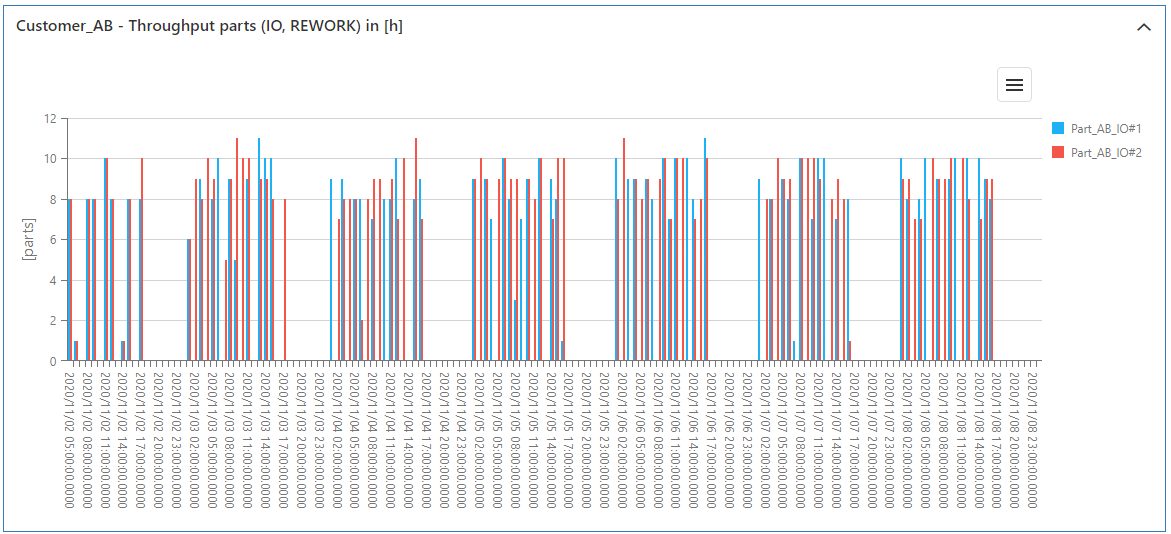This screenshot has width=1171, height=534.
Task: Click the red bar reaching 11 on 2020/11/06
Action: [624, 250]
